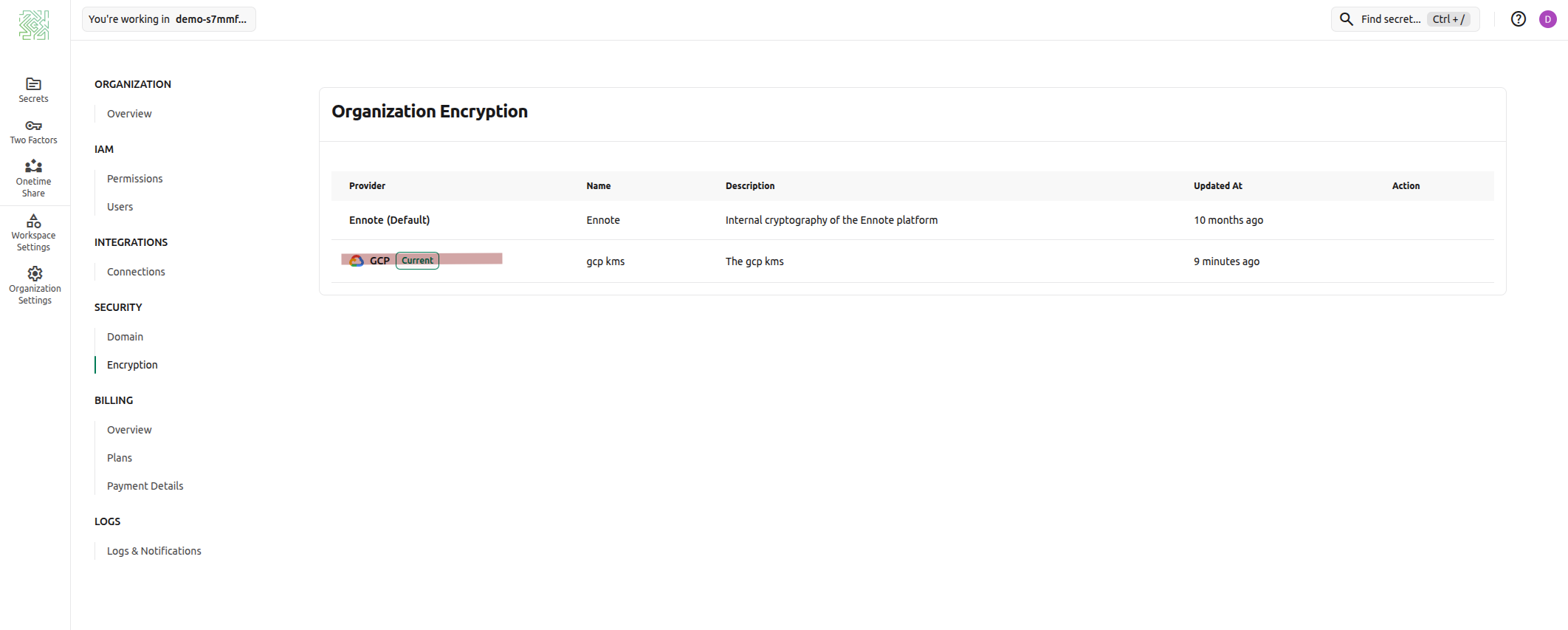Click the '10 months ago' cell
This screenshot has height=630, width=1568.
1228,220
